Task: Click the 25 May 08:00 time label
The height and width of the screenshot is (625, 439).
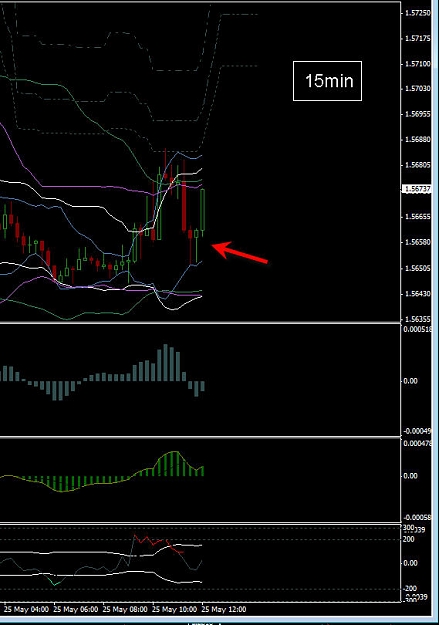Action: pyautogui.click(x=125, y=609)
